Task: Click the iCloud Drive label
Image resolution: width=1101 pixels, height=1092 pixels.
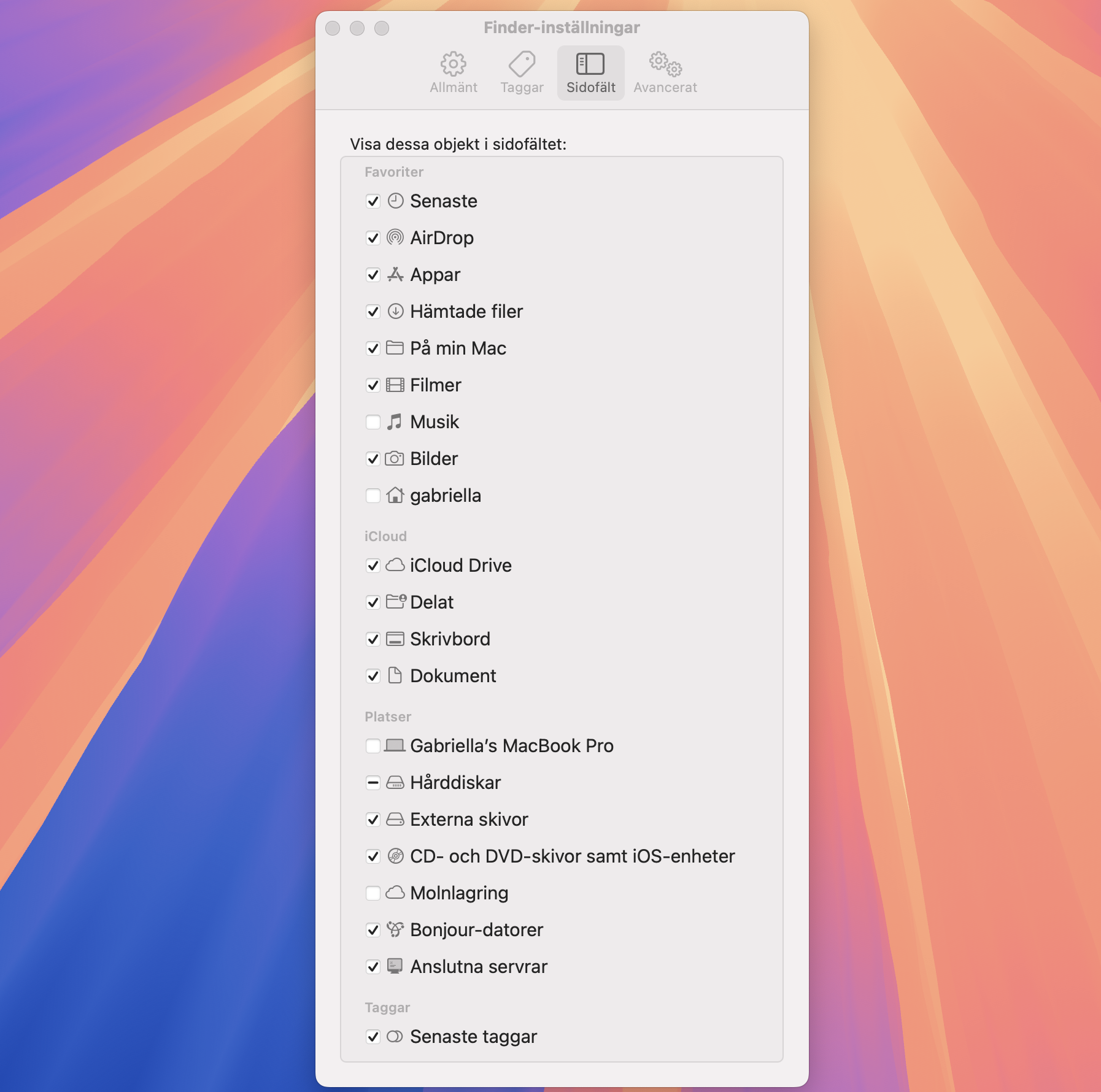Action: click(461, 566)
